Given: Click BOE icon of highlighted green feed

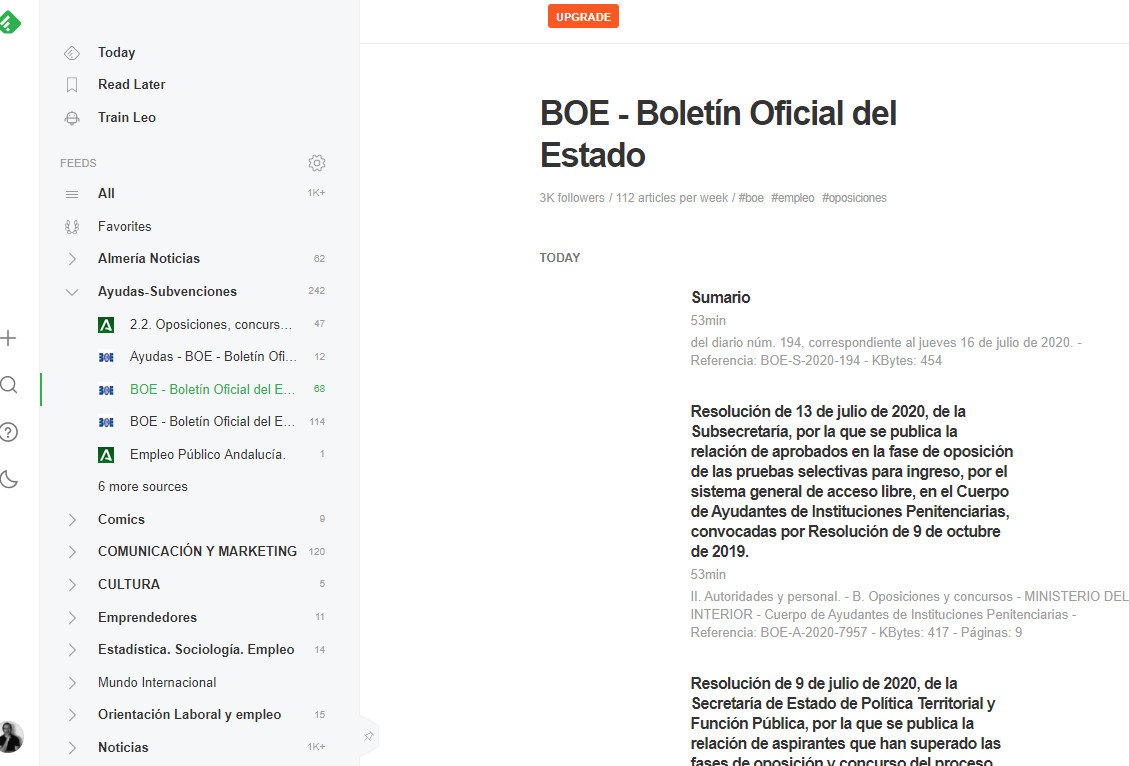Looking at the screenshot, I should [x=106, y=389].
